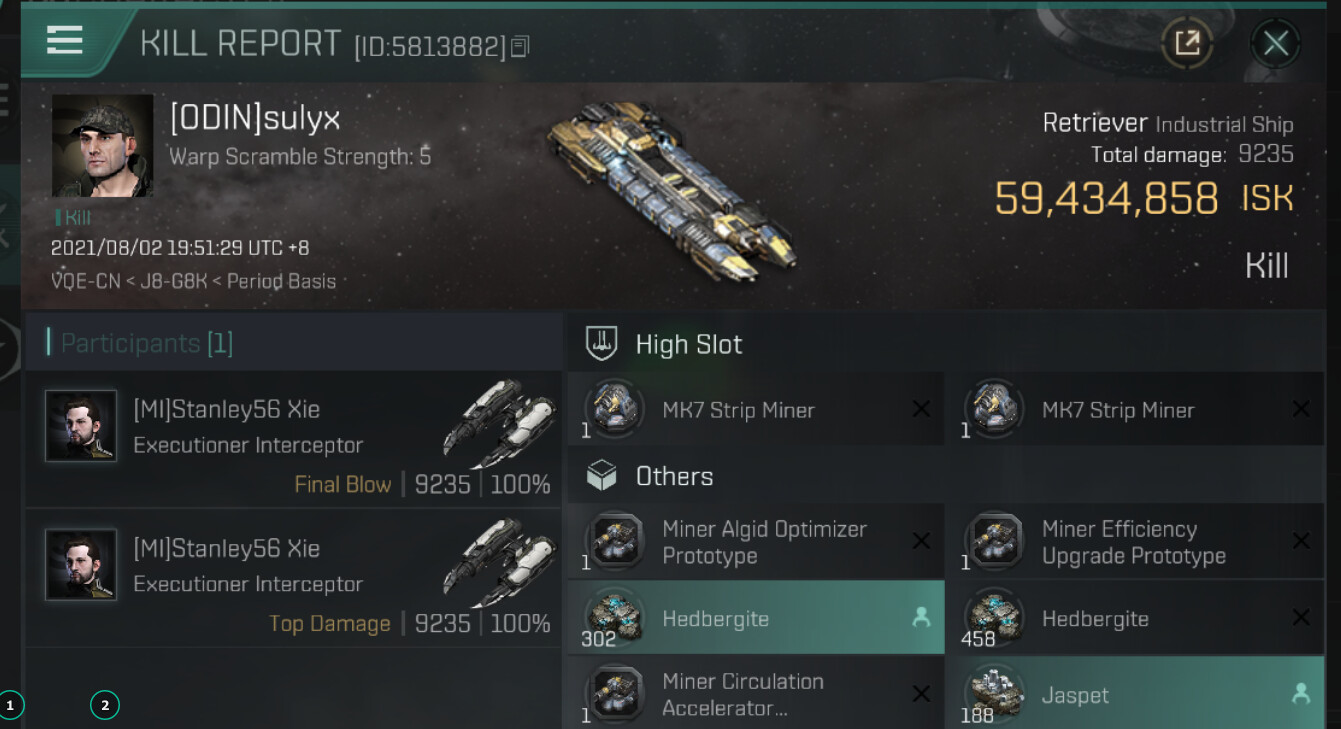The height and width of the screenshot is (729, 1341).
Task: Open the Miner Circulation Accelerator item
Action: 756,693
